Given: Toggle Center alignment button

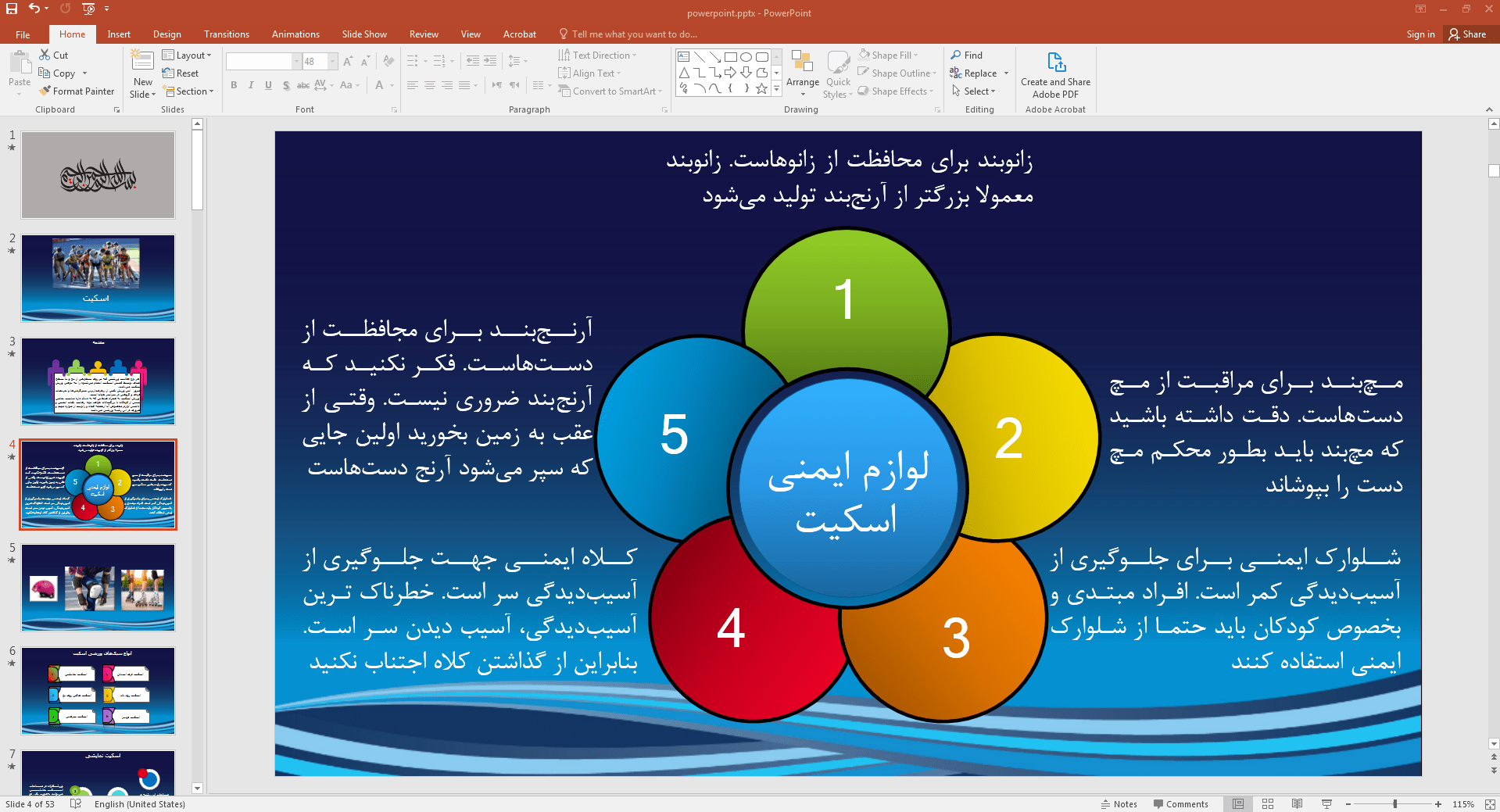Looking at the screenshot, I should (x=430, y=85).
